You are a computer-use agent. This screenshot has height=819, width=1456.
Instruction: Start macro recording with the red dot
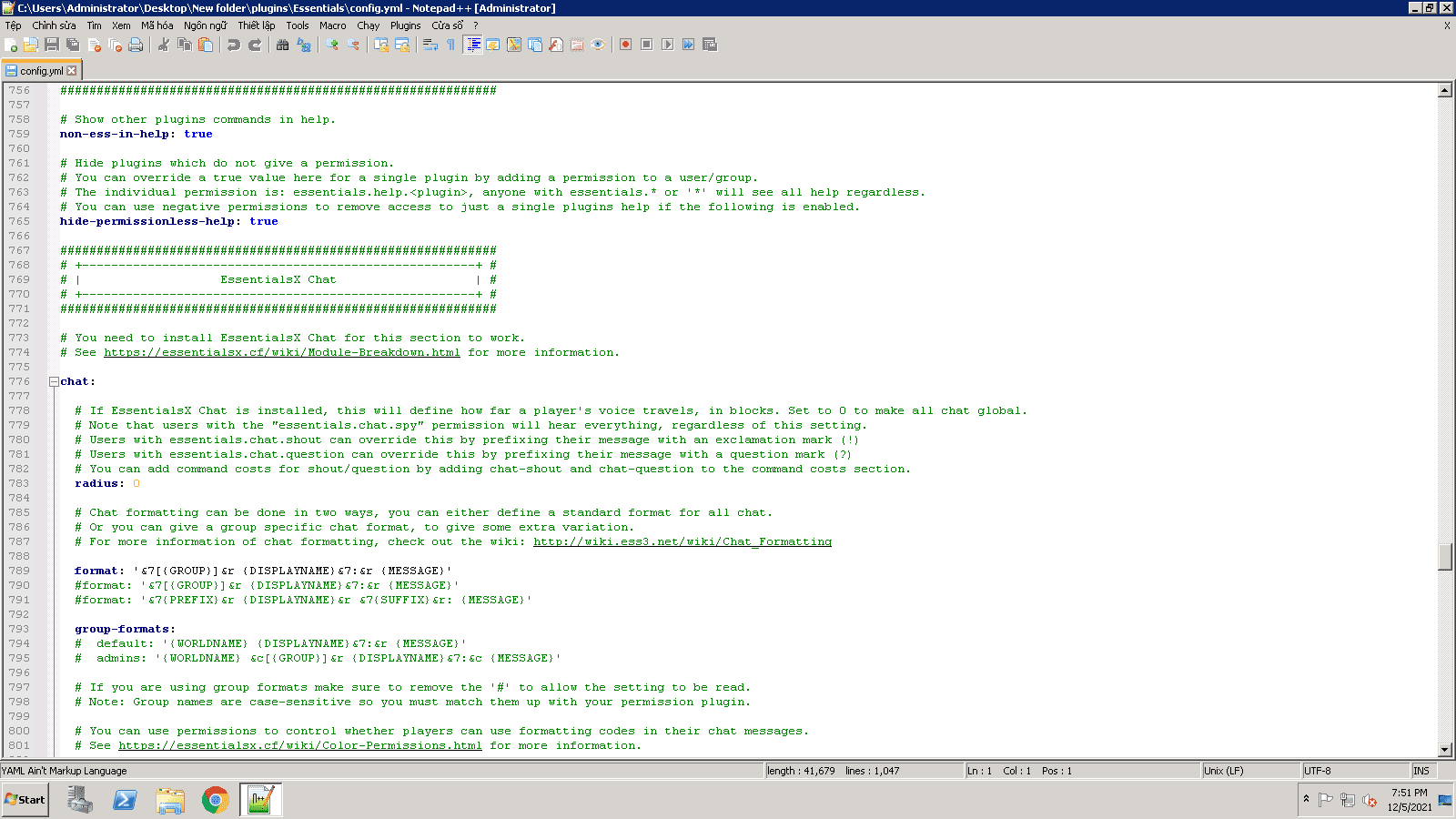point(626,45)
